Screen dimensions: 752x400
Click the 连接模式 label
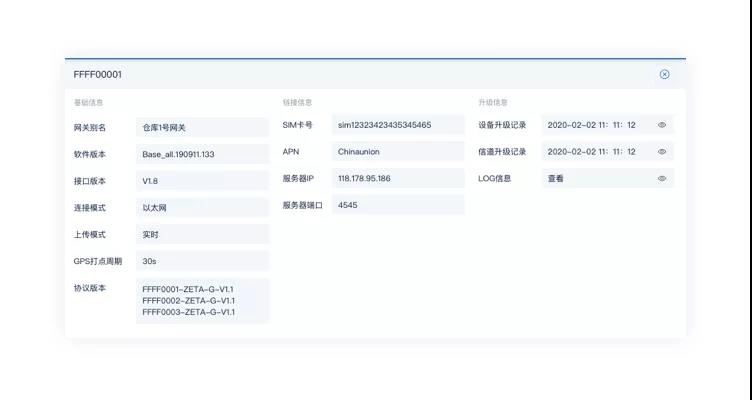tap(90, 208)
